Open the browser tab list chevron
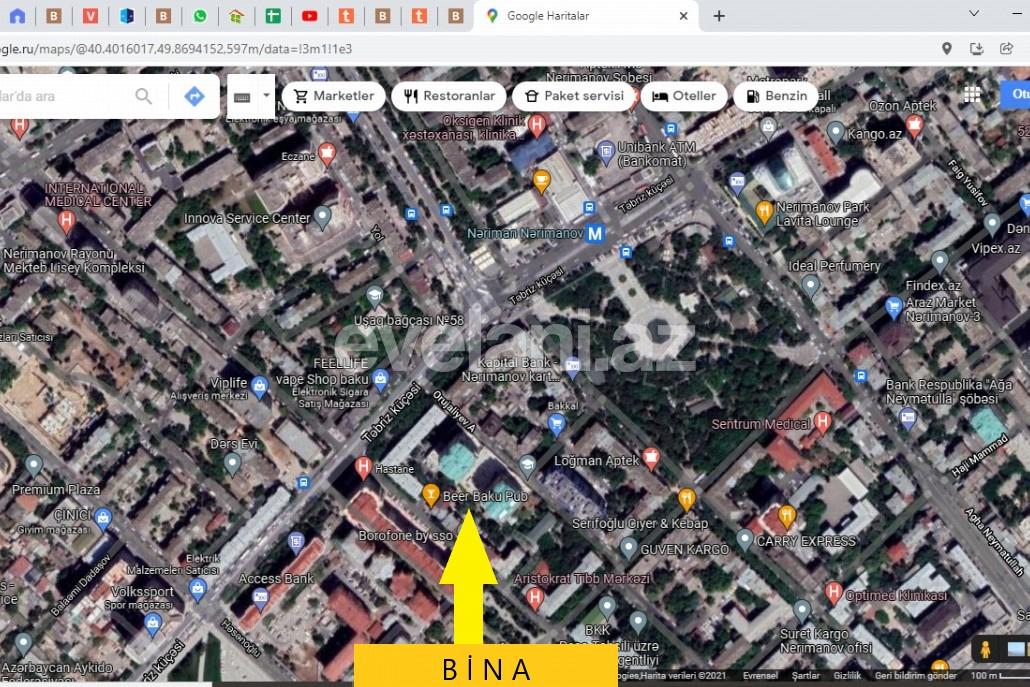1030x687 pixels. pos(973,13)
